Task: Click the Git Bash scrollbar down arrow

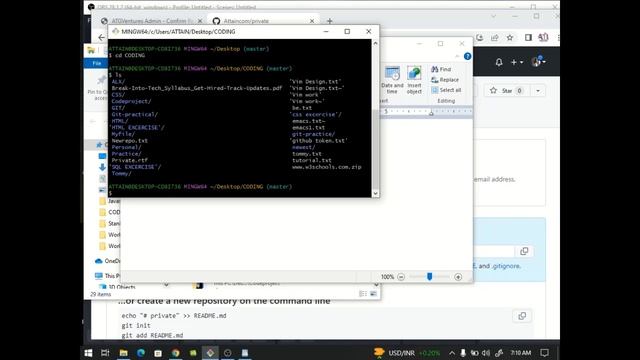Action: (375, 193)
